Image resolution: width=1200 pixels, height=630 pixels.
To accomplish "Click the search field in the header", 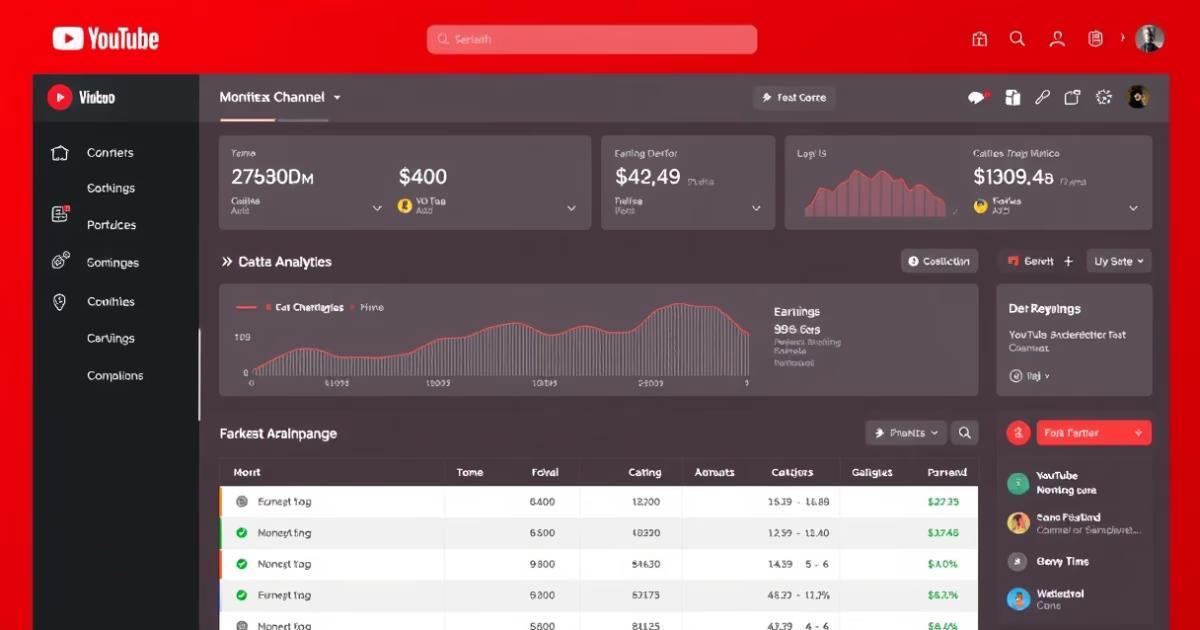I will point(592,39).
